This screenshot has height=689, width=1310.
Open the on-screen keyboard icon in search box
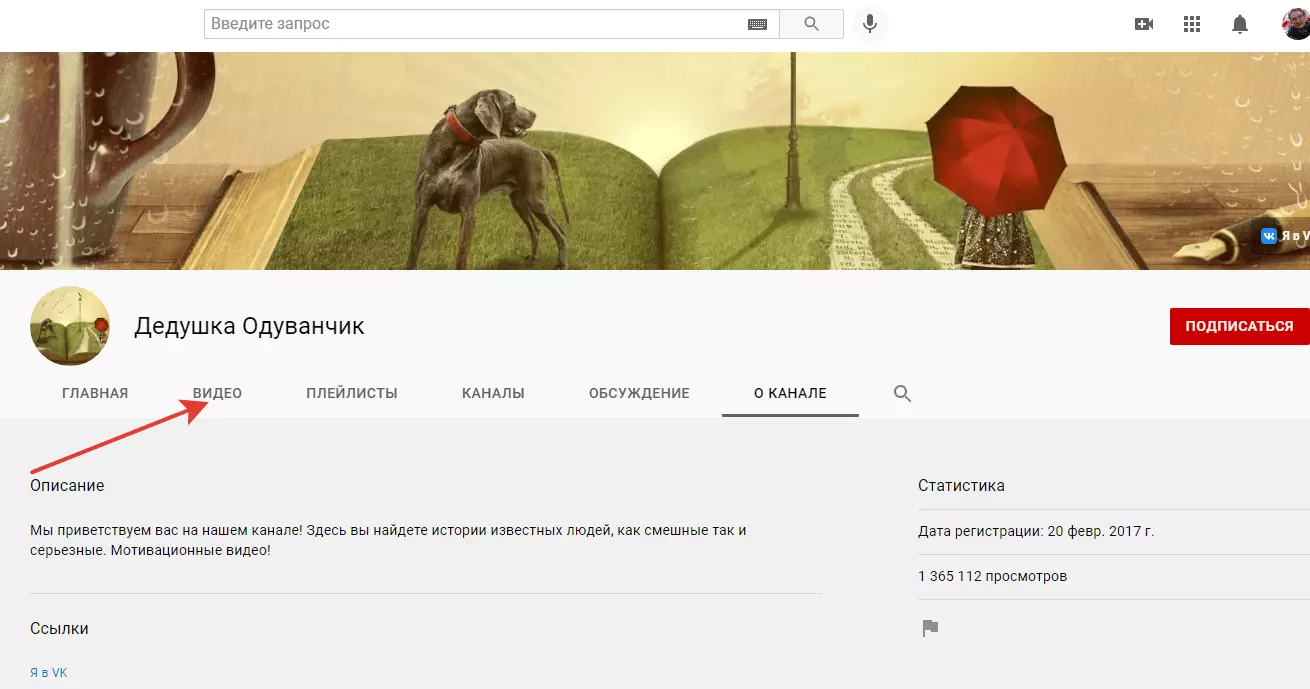[x=757, y=24]
